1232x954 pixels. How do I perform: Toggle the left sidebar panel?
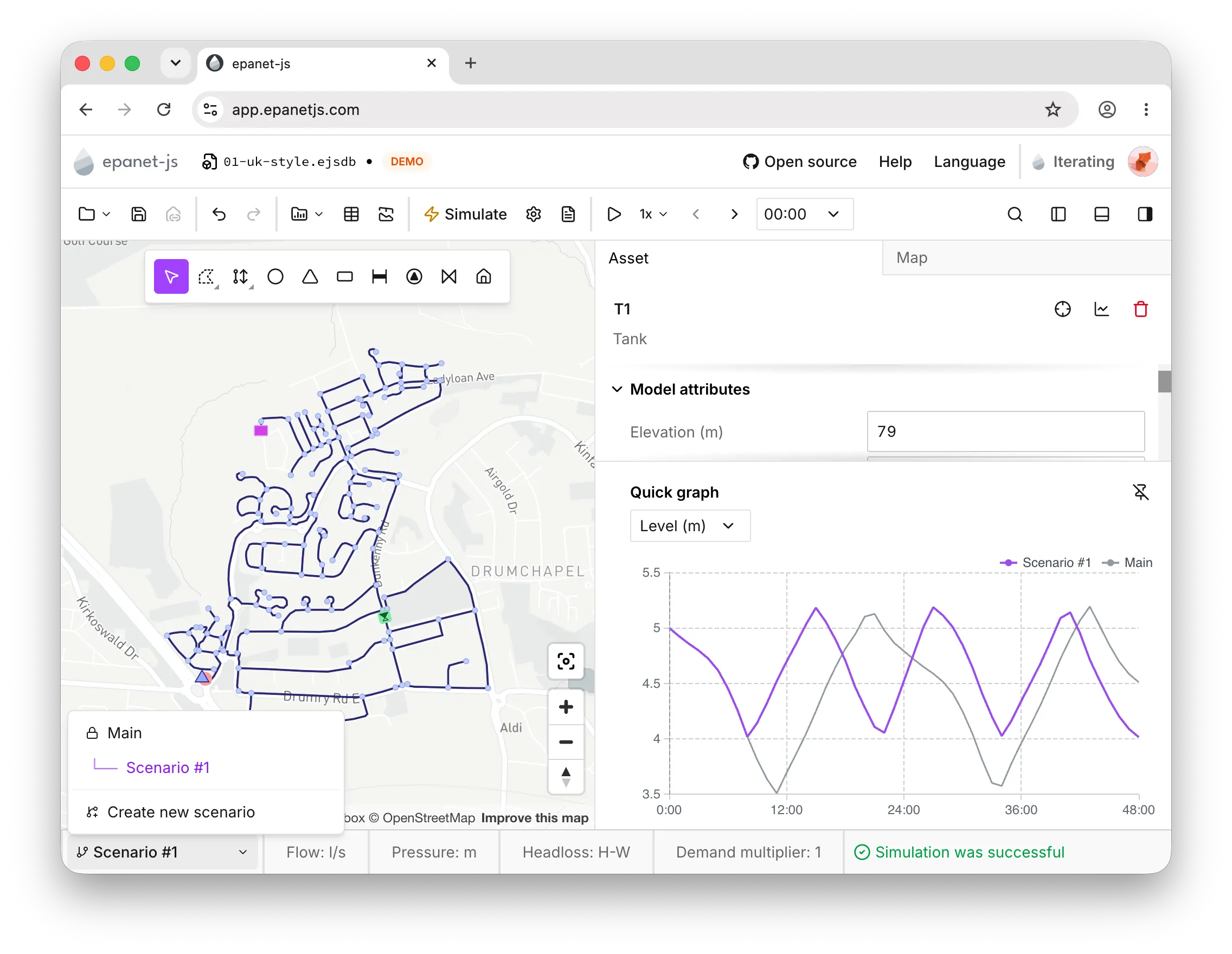click(1058, 214)
